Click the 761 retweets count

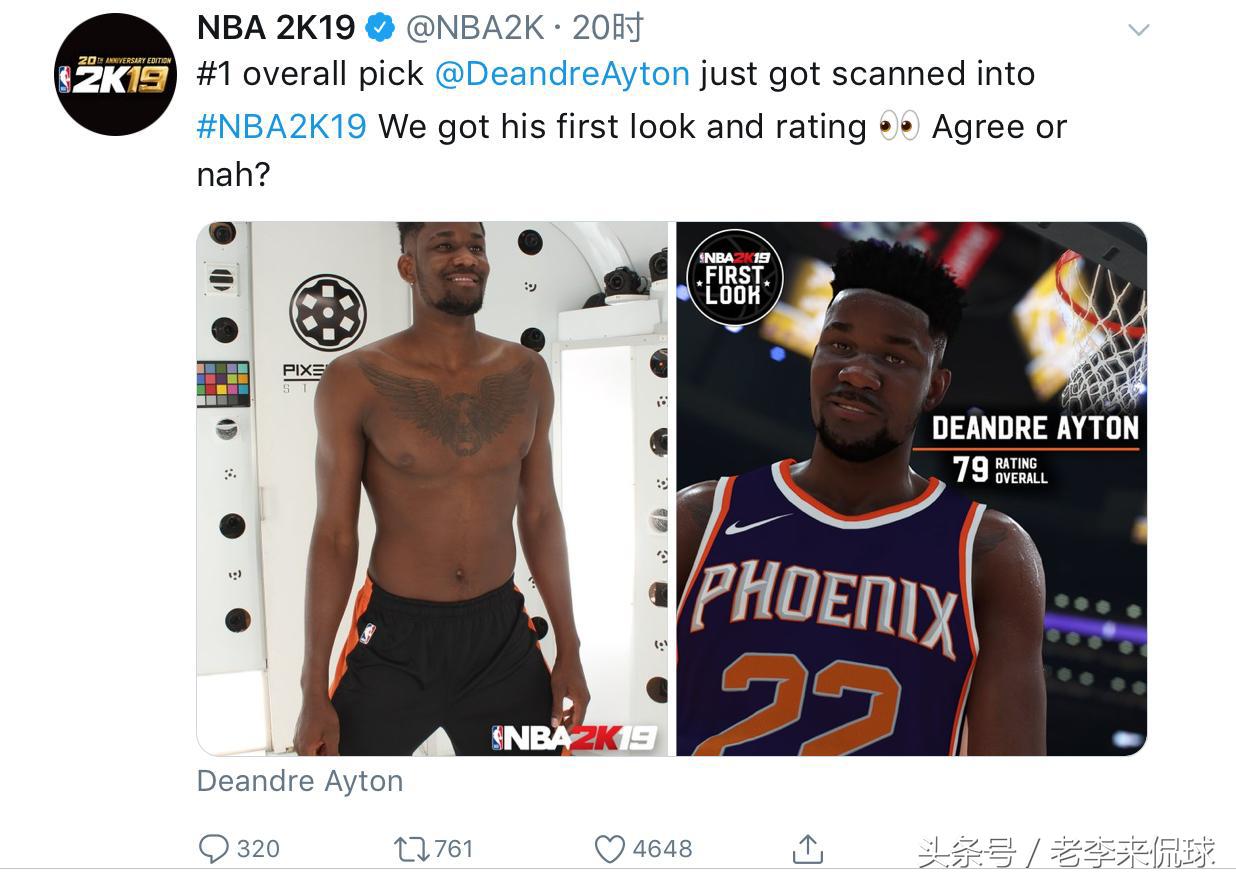[453, 849]
